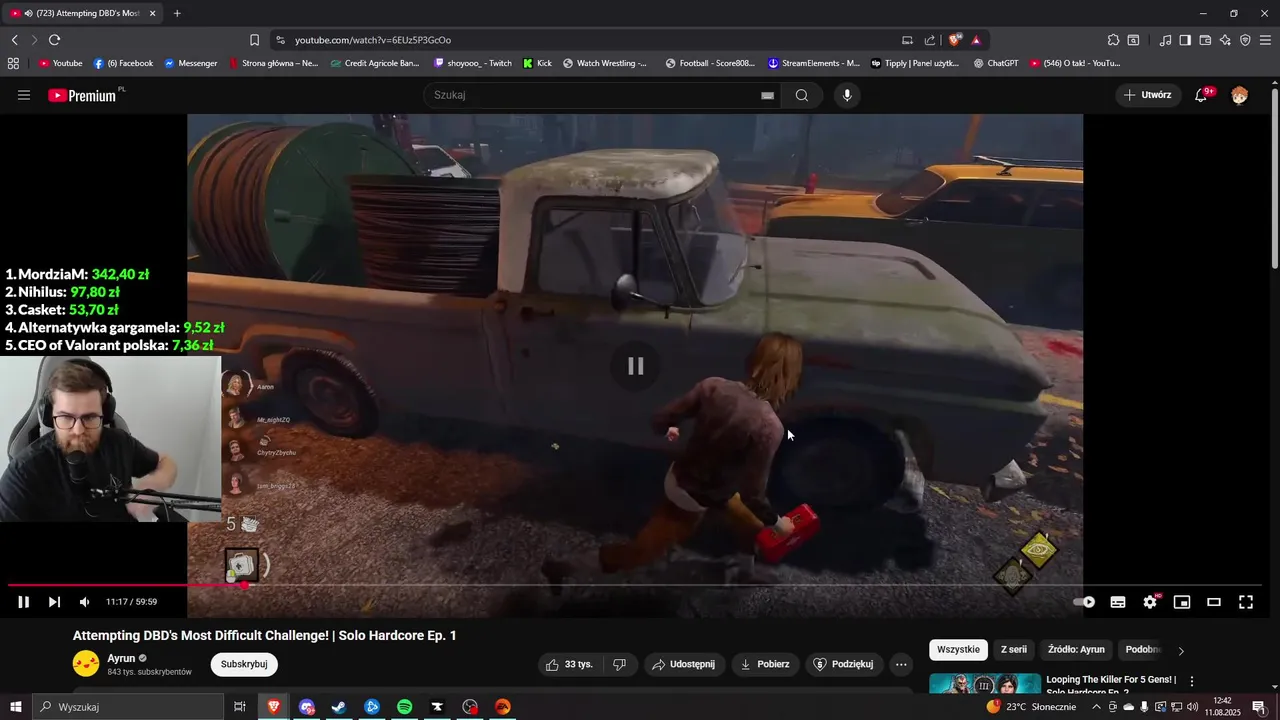Viewport: 1280px width, 720px height.
Task: Show hidden system tray icons
Action: (1096, 707)
